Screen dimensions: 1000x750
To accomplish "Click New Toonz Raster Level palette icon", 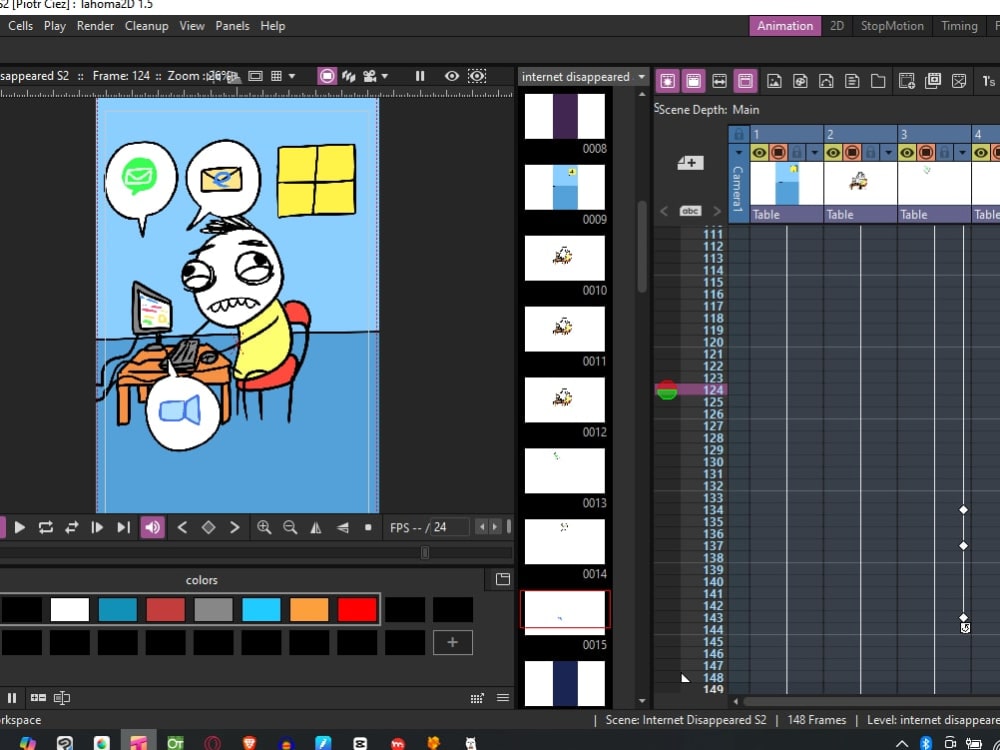I will click(x=800, y=81).
